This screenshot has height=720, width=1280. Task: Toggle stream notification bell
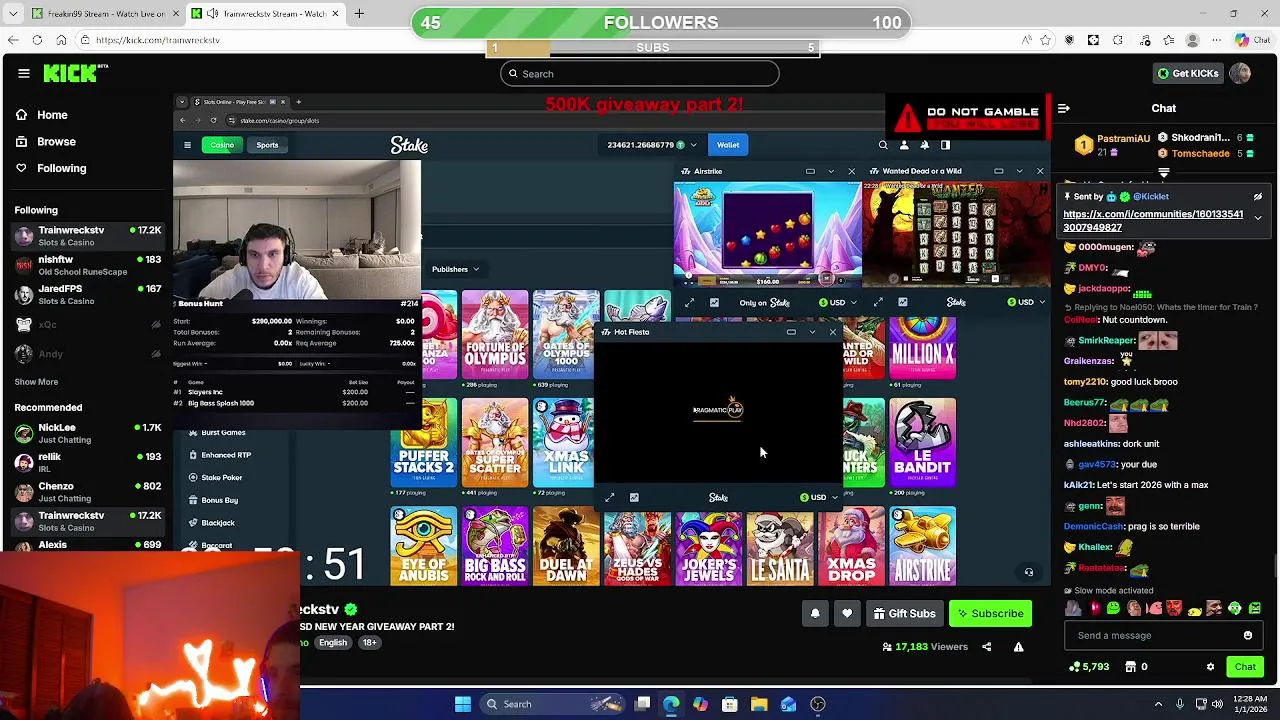point(815,613)
